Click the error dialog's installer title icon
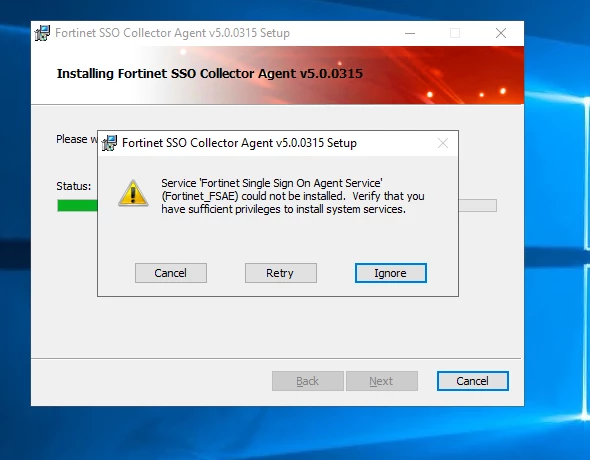 tap(109, 143)
